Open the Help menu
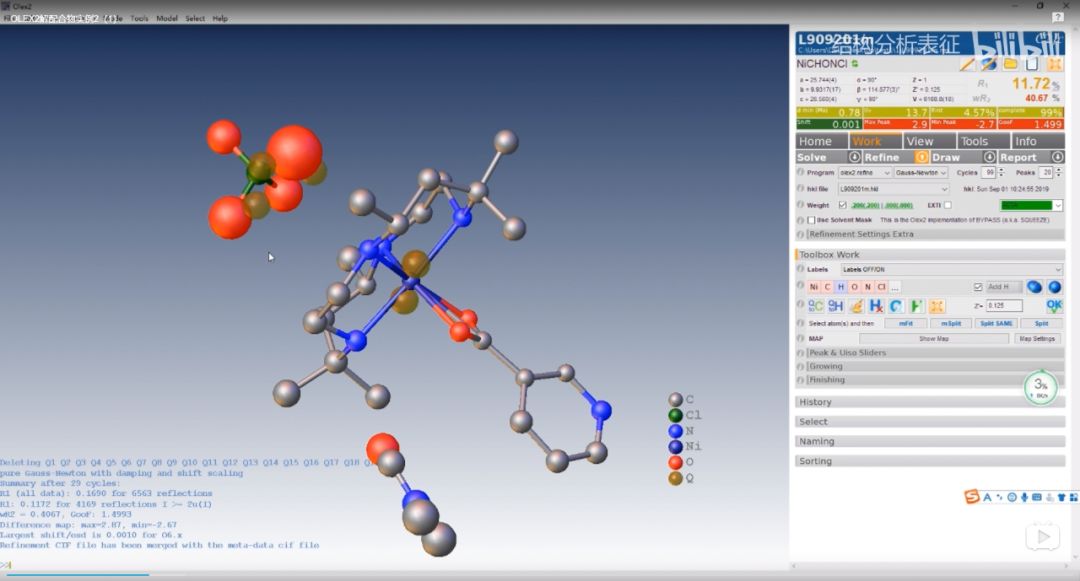Viewport: 1080px width, 581px height. (x=220, y=19)
